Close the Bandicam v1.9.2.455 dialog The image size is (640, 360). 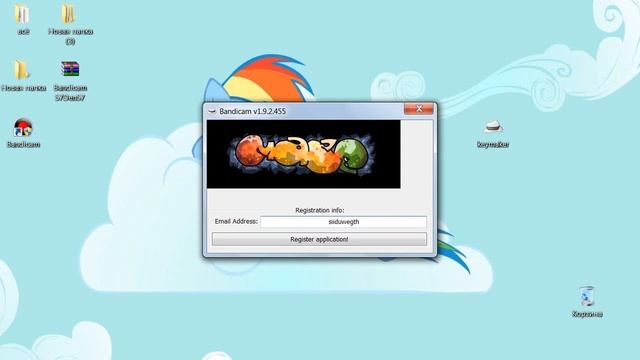419,109
